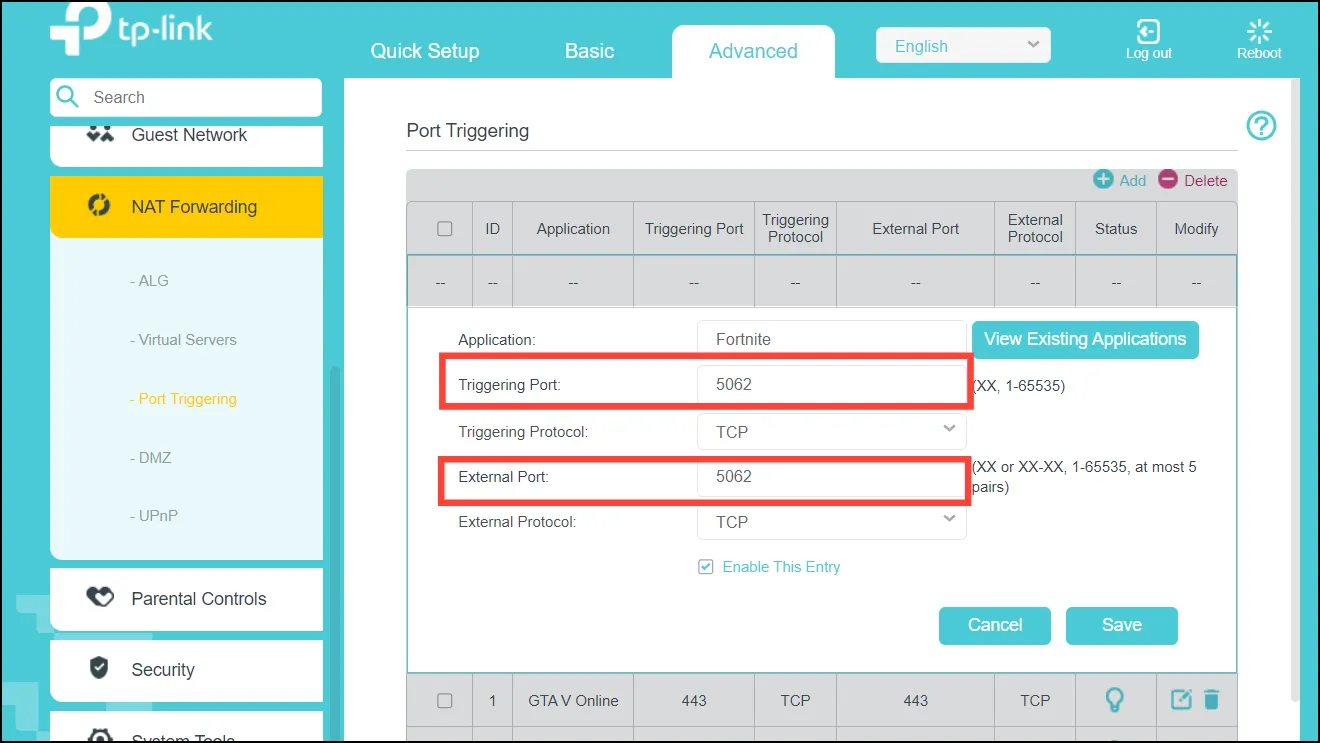Uncheck Enable This Entry checkbox
The height and width of the screenshot is (743, 1320).
[x=705, y=567]
